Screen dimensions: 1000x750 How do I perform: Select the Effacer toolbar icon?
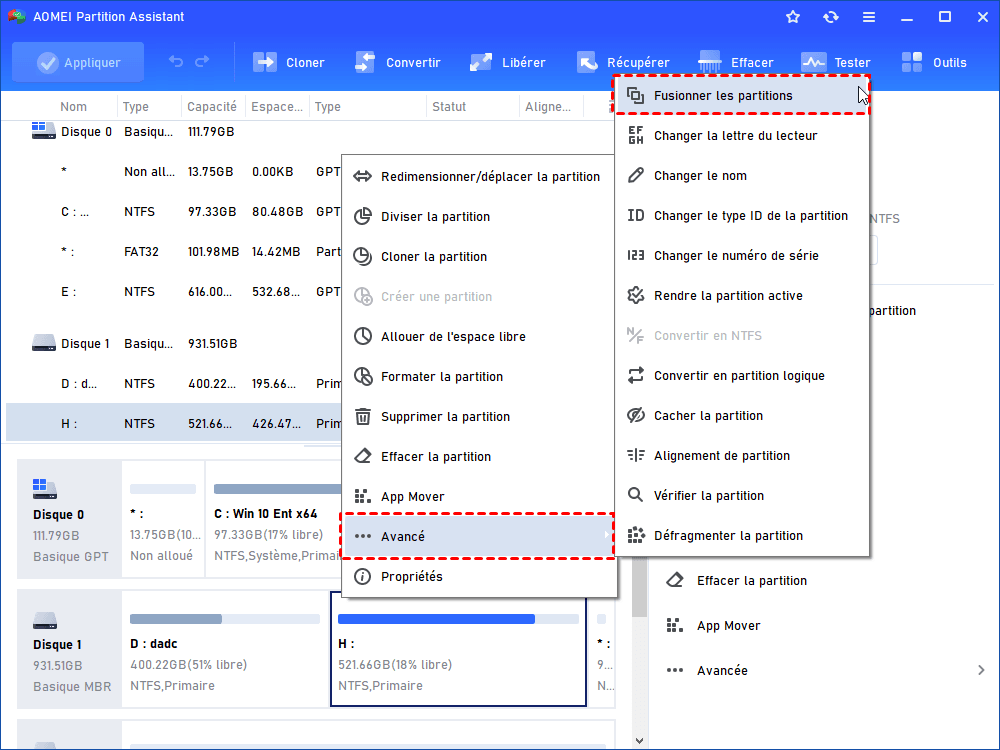click(x=711, y=62)
